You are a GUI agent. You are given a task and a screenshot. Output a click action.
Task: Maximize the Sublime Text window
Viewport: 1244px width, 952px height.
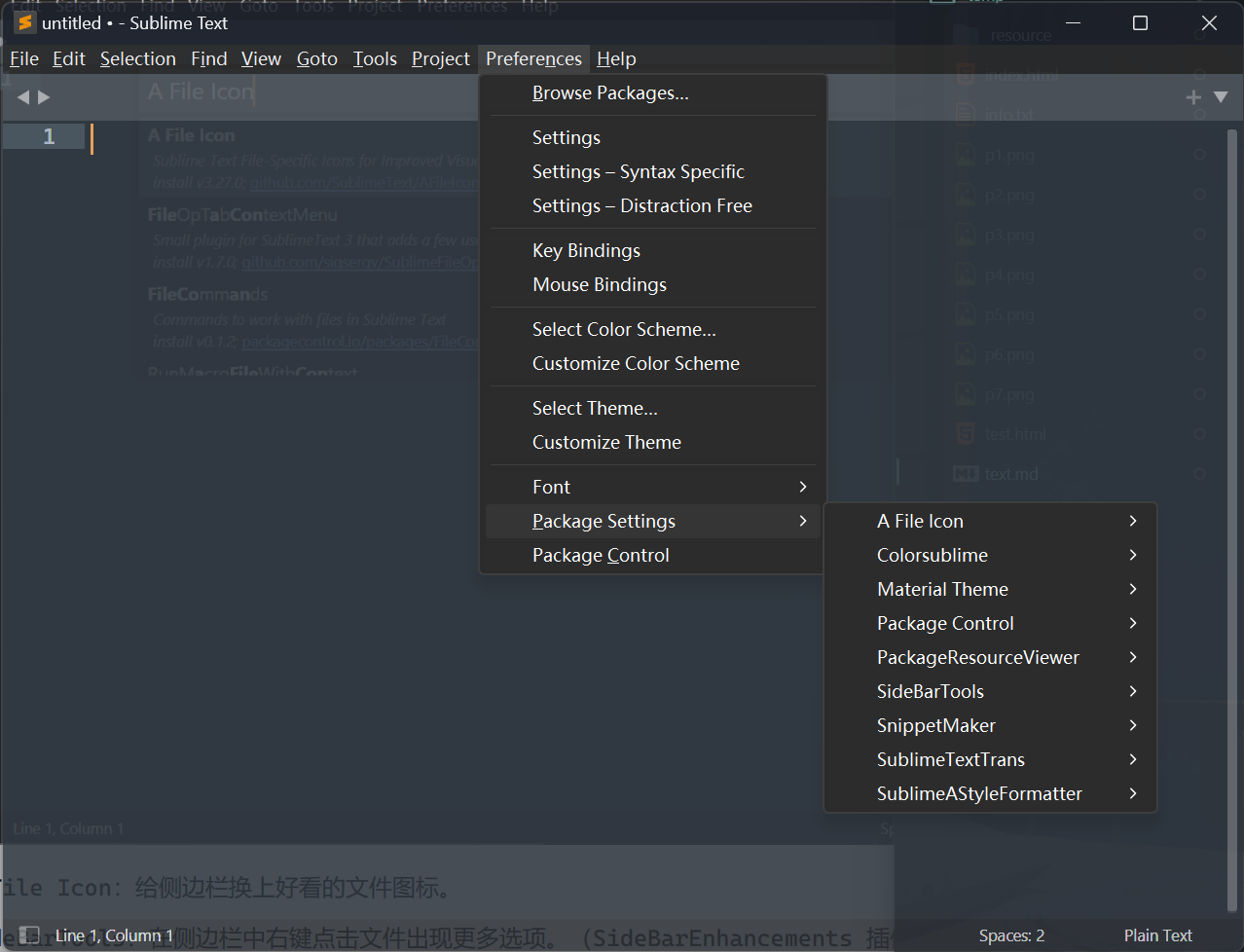1140,22
